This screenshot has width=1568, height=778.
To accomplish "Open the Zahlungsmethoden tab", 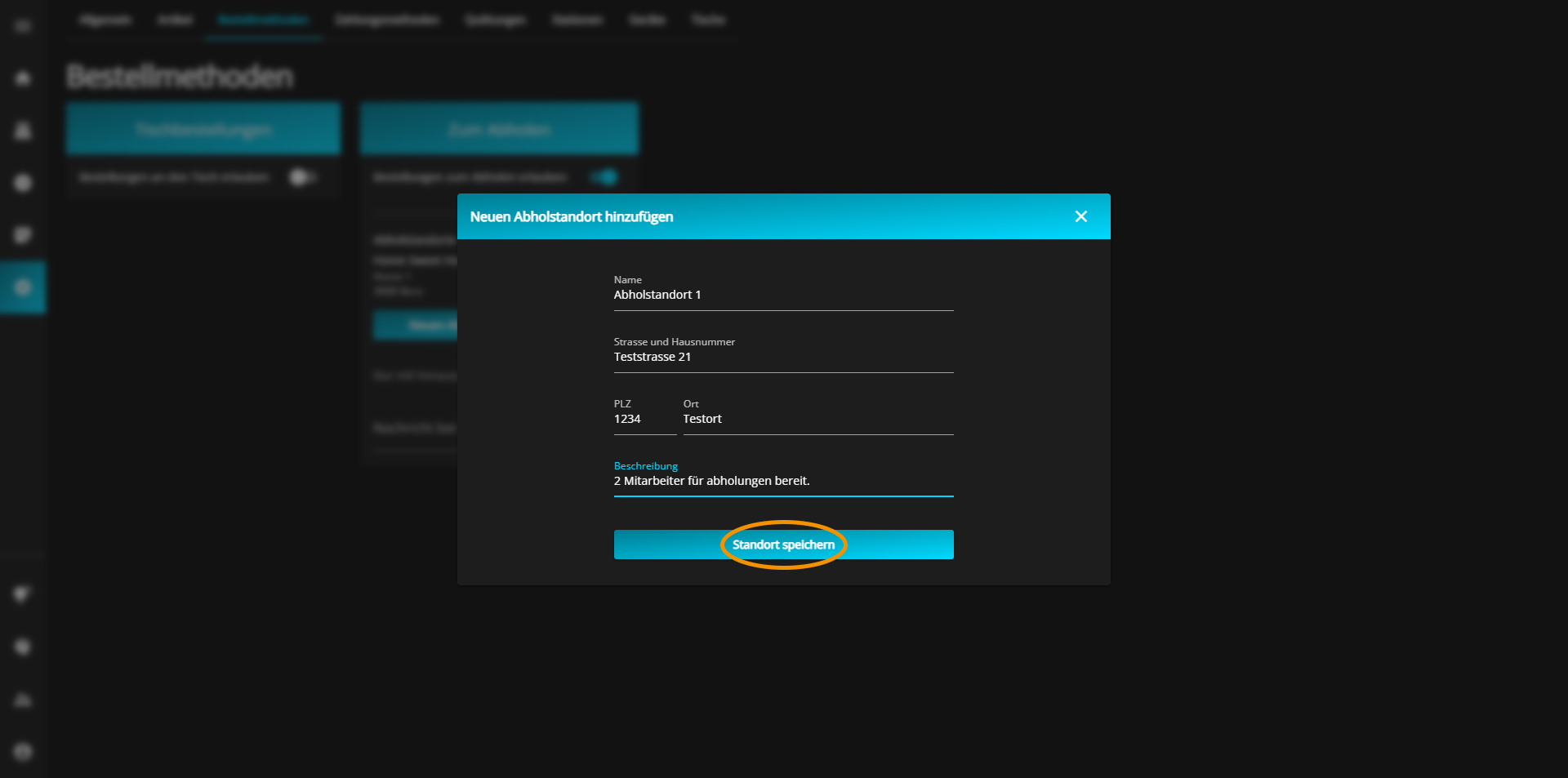I will tap(387, 20).
